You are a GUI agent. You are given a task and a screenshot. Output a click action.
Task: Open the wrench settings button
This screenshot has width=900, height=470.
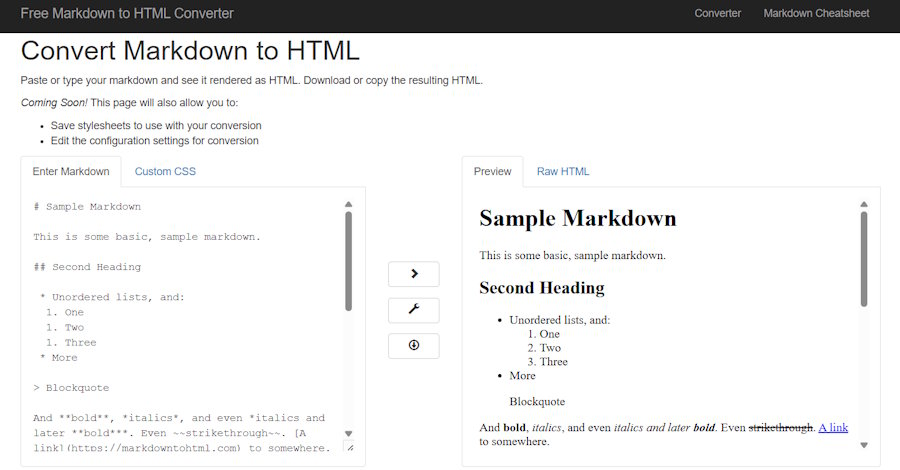click(413, 310)
